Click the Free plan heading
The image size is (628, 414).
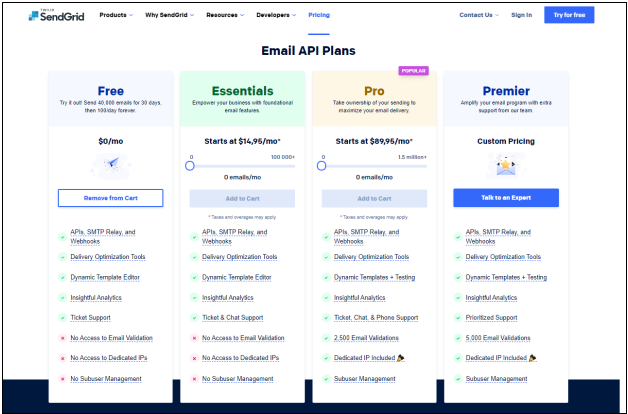(111, 91)
